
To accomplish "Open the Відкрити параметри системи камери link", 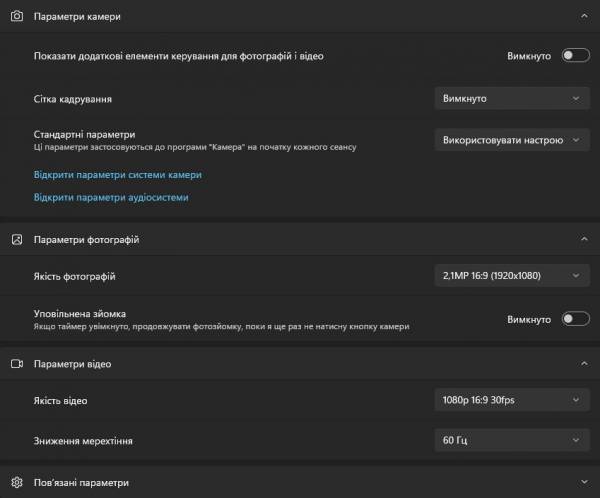I will pyautogui.click(x=117, y=175).
